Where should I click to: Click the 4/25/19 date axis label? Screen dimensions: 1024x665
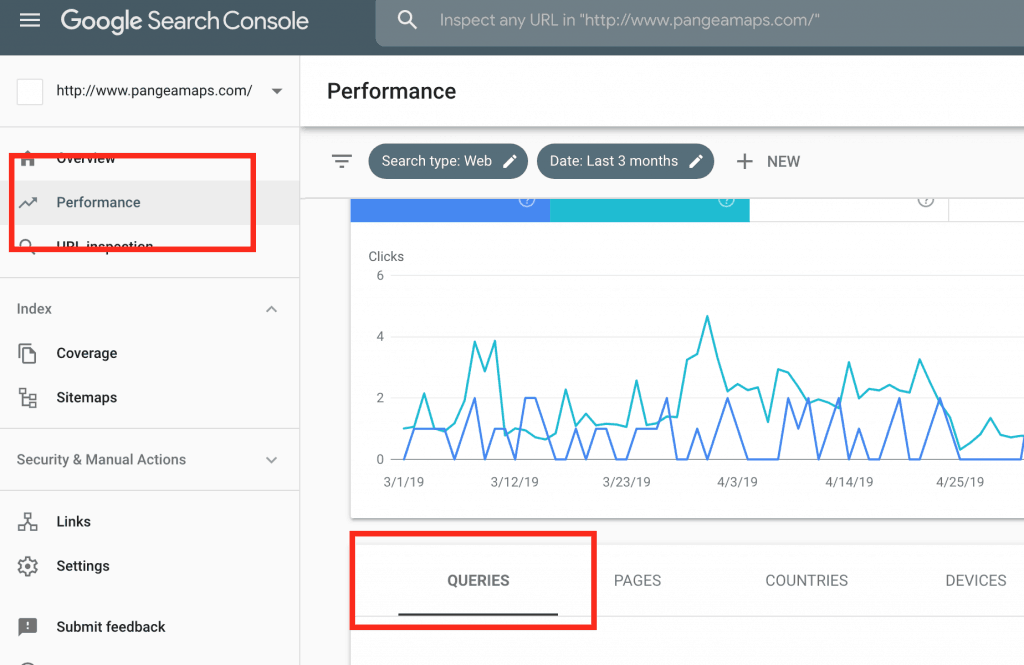coord(960,482)
